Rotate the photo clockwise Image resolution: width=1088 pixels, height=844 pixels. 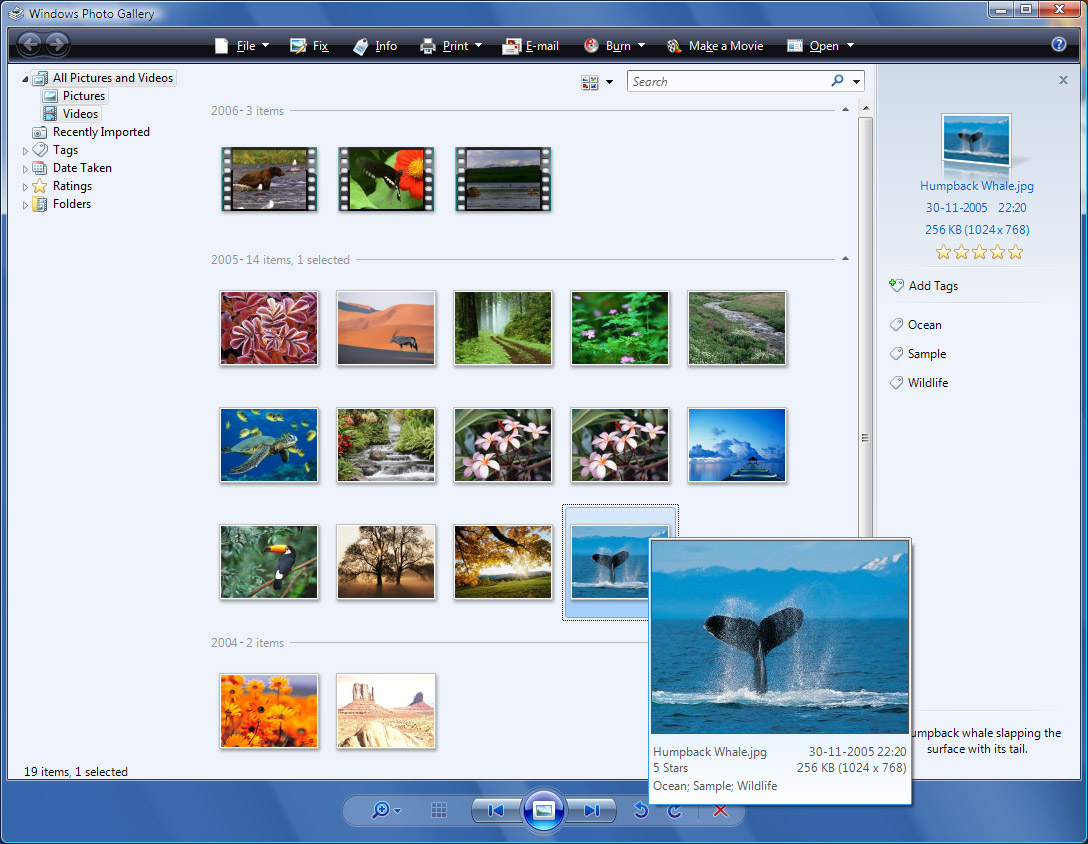675,810
